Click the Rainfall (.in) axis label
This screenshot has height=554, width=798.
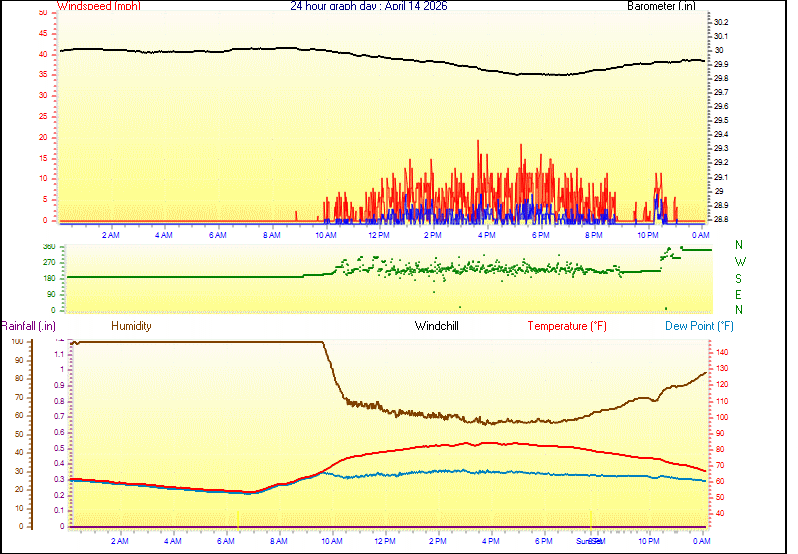[28, 326]
